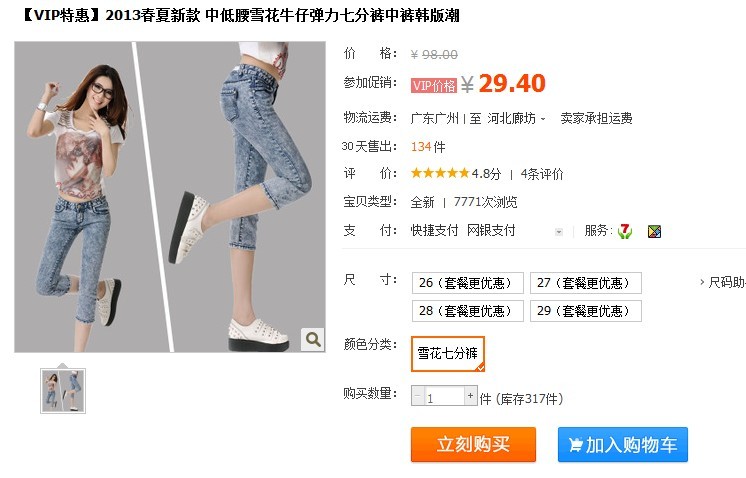Screen dimensions: 746x478
Task: Click the five-star rating icons
Action: (440, 173)
